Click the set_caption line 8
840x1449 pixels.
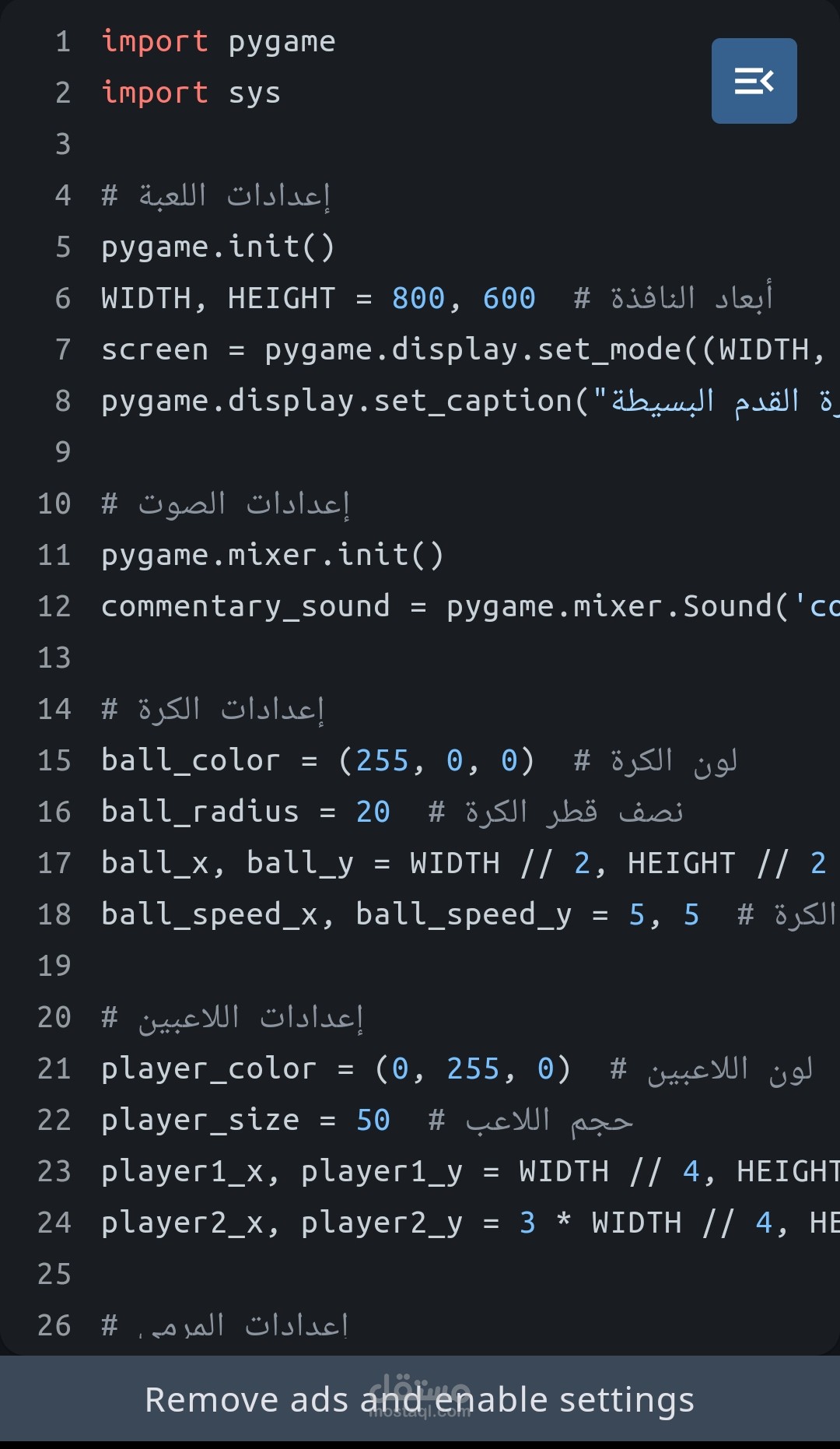[x=471, y=401]
